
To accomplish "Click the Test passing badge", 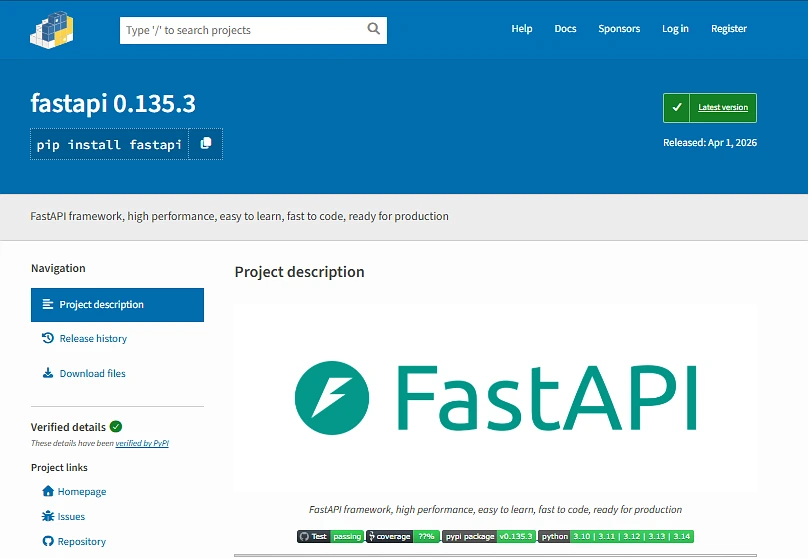I will [330, 536].
